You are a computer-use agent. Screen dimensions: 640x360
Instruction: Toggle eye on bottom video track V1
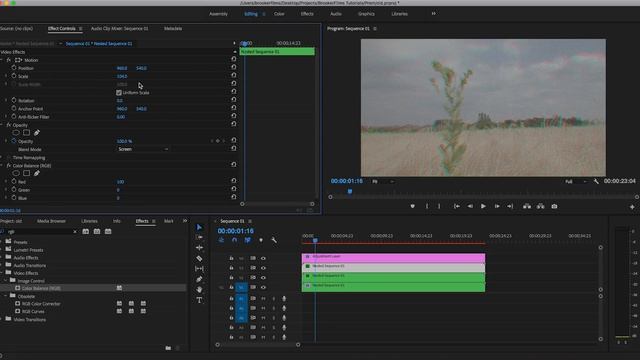pyautogui.click(x=263, y=287)
